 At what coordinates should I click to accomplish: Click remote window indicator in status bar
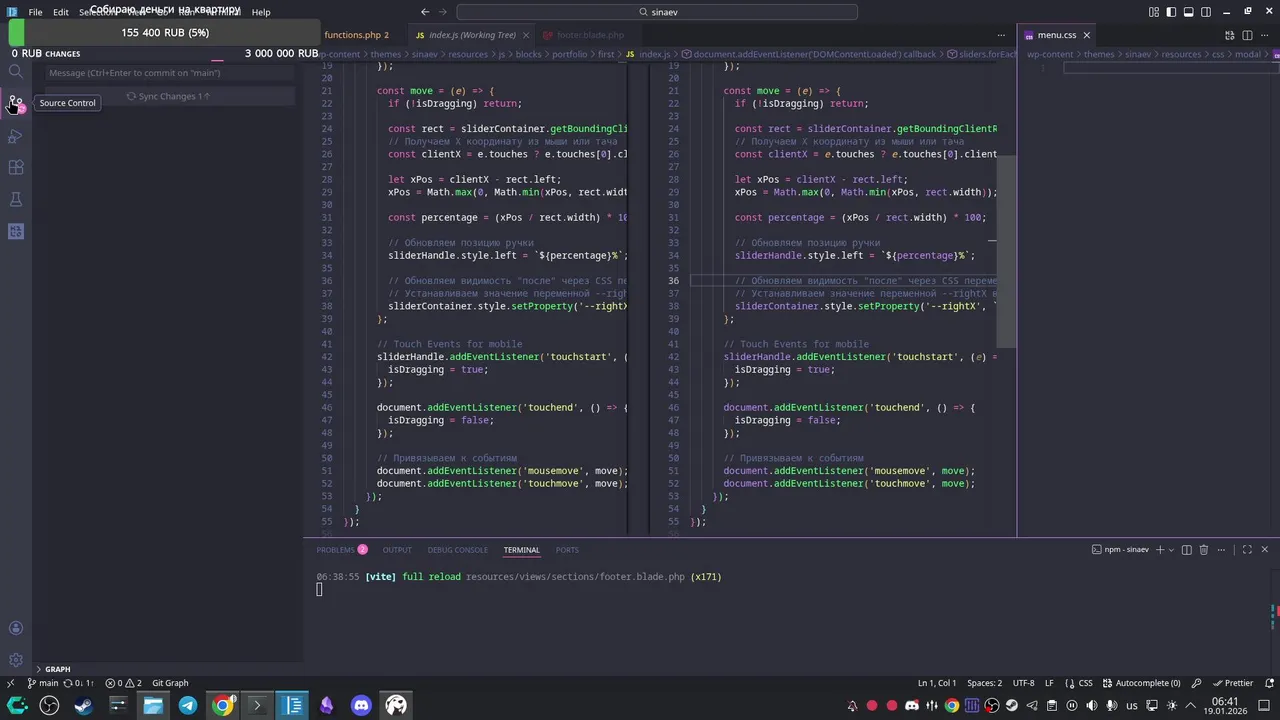(10, 683)
